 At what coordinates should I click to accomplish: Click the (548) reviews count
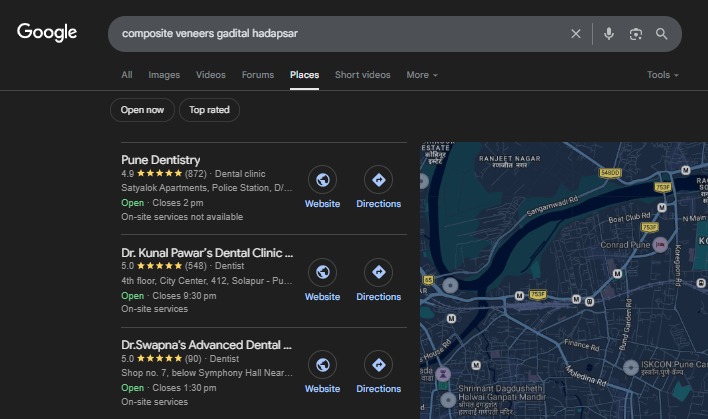click(x=196, y=266)
